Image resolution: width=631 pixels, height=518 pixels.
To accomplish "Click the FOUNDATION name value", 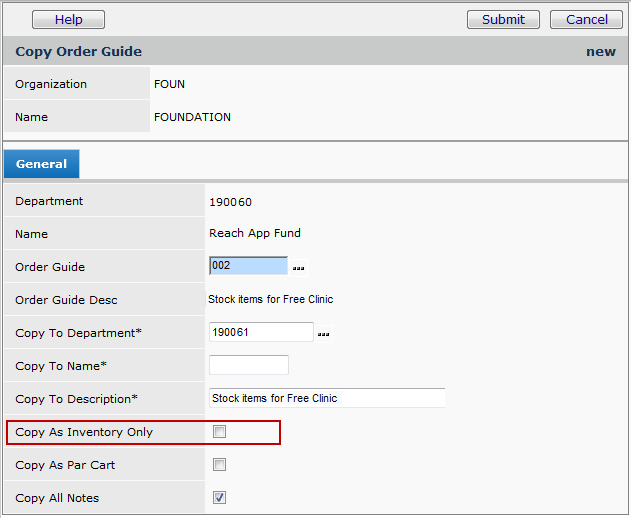I will coord(192,117).
